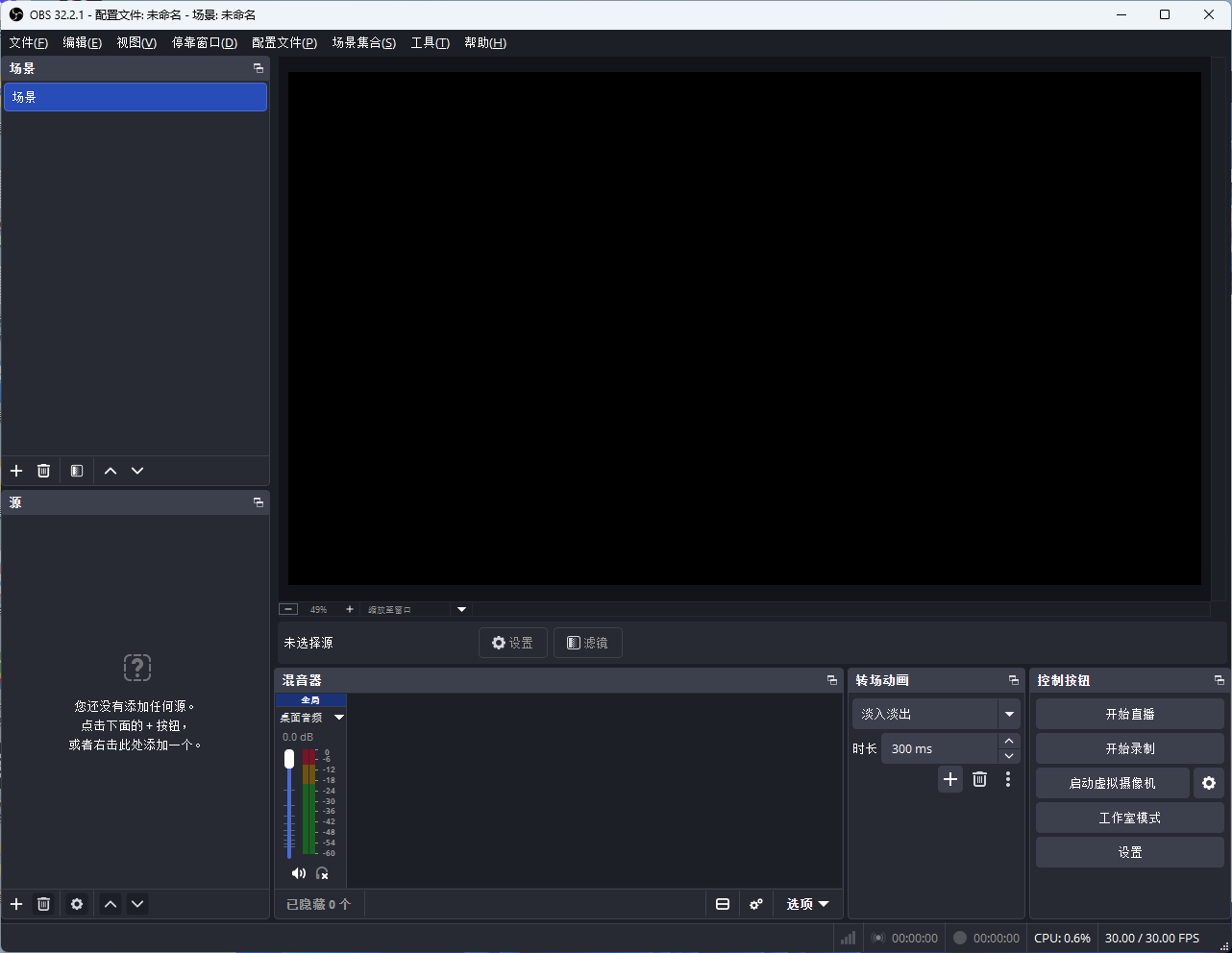Mute the desktop audio speaker icon
The image size is (1232, 953).
pyautogui.click(x=298, y=873)
